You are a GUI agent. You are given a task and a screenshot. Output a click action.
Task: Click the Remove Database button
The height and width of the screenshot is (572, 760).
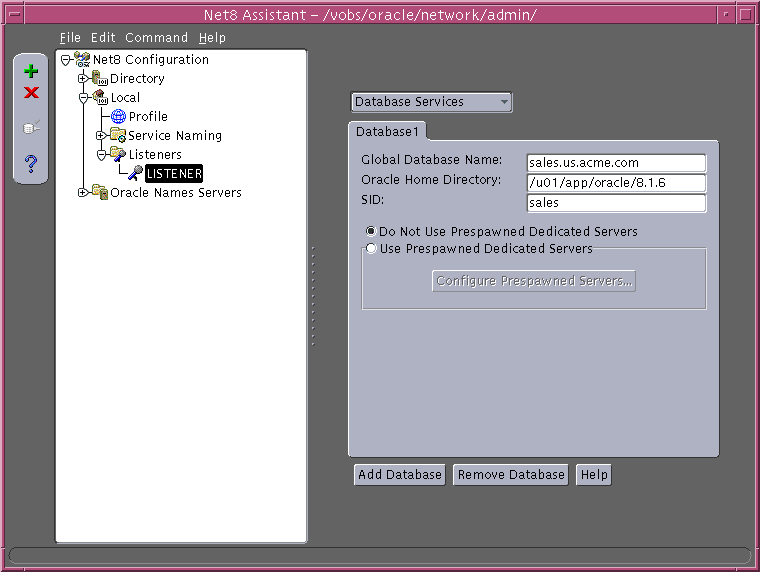click(511, 475)
